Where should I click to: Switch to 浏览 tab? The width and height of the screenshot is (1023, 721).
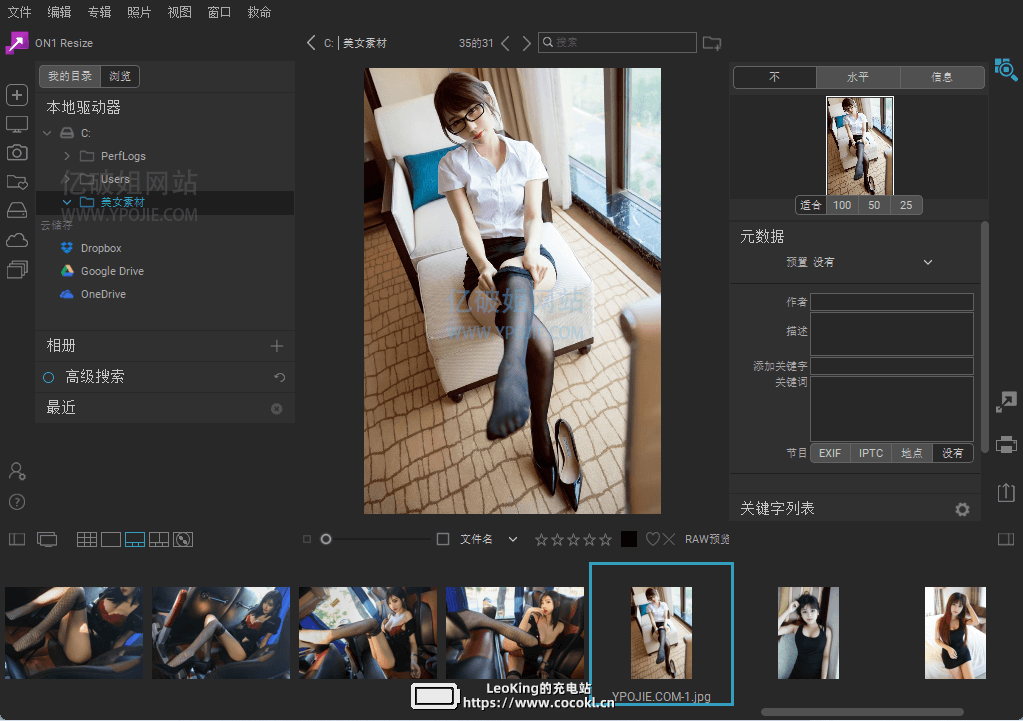pos(120,76)
